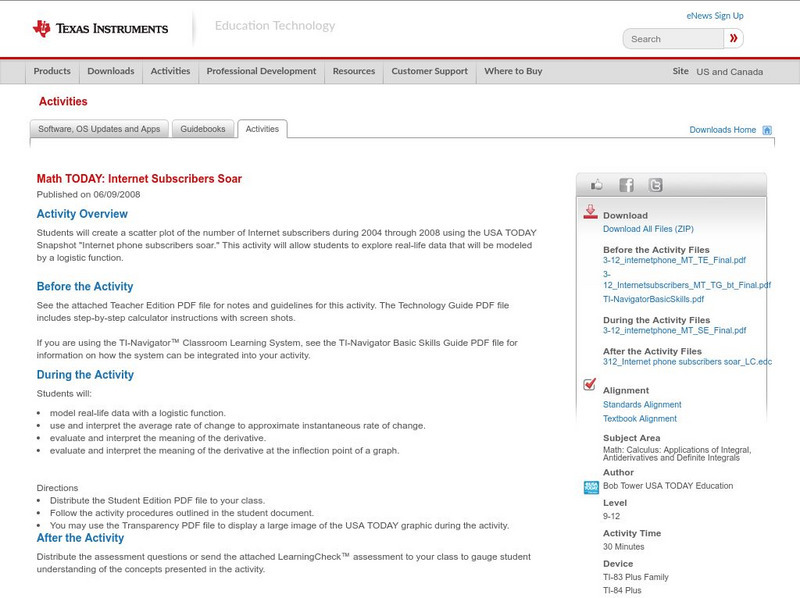Open 12_Internetsubscribers_MT_TG_bt_Final.pdf link

(687, 285)
